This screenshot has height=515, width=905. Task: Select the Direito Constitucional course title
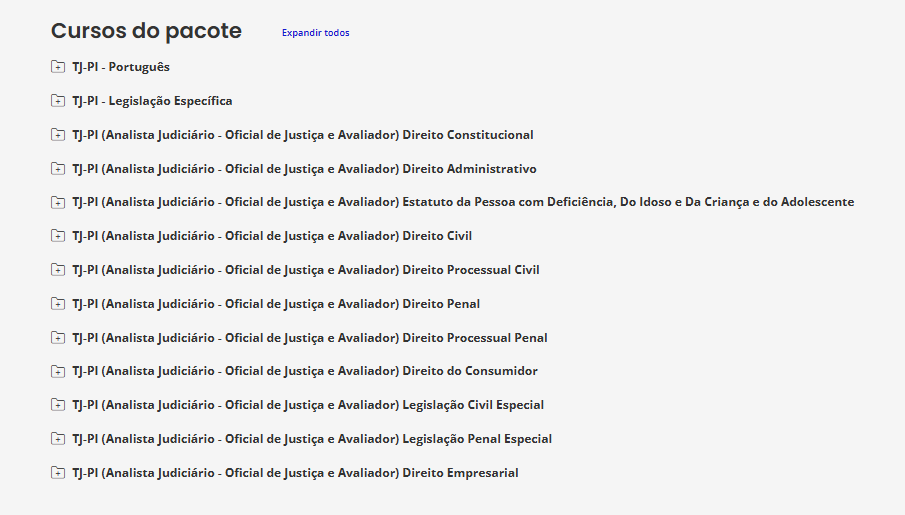303,135
